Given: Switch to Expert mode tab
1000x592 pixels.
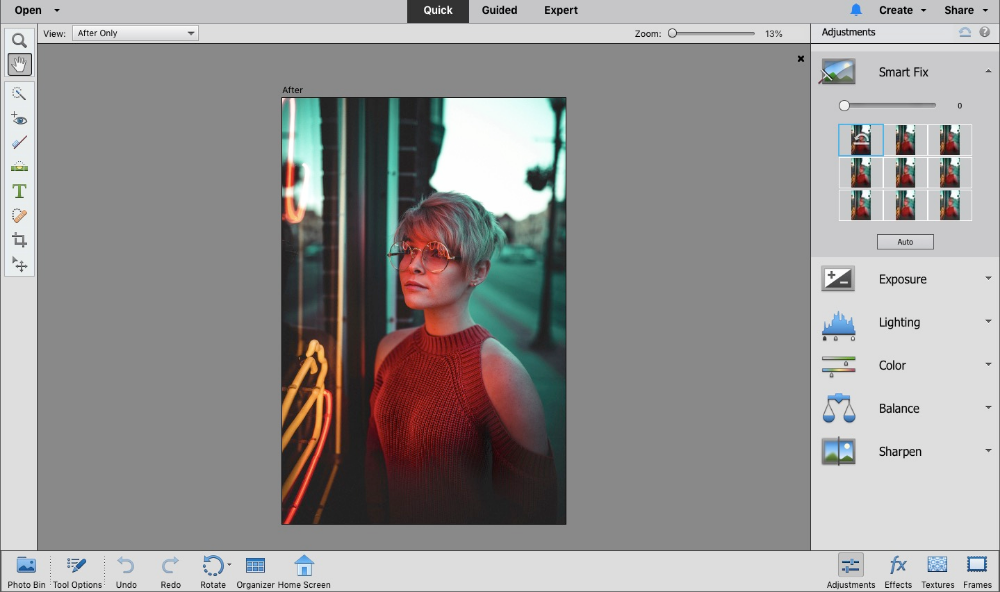Looking at the screenshot, I should pos(561,11).
